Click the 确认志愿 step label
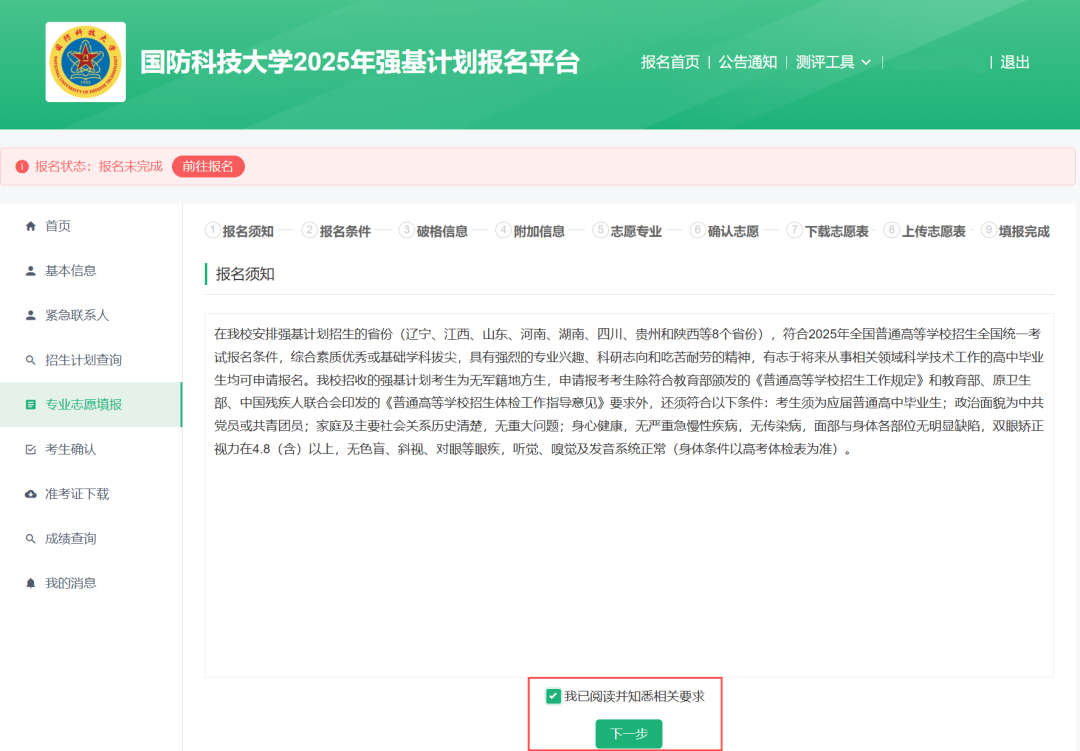The height and width of the screenshot is (751, 1080). [734, 232]
